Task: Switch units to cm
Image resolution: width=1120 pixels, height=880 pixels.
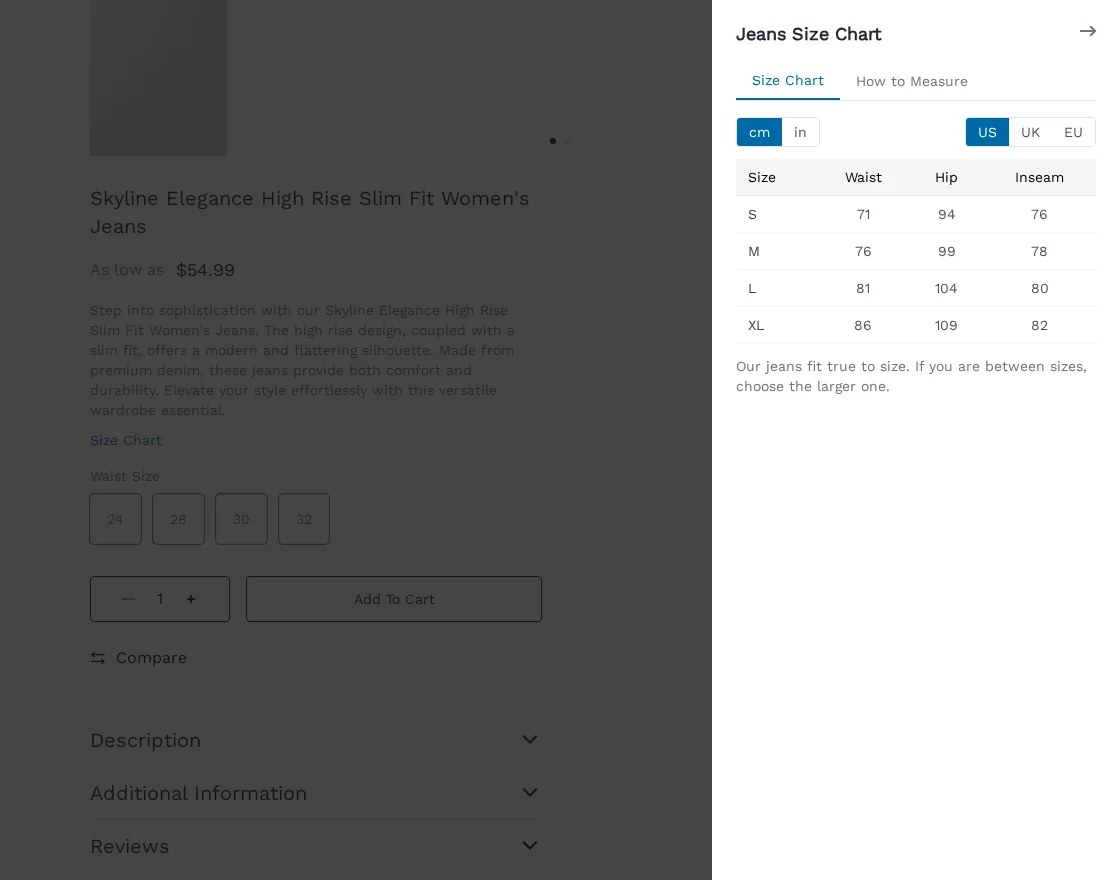Action: pyautogui.click(x=759, y=132)
